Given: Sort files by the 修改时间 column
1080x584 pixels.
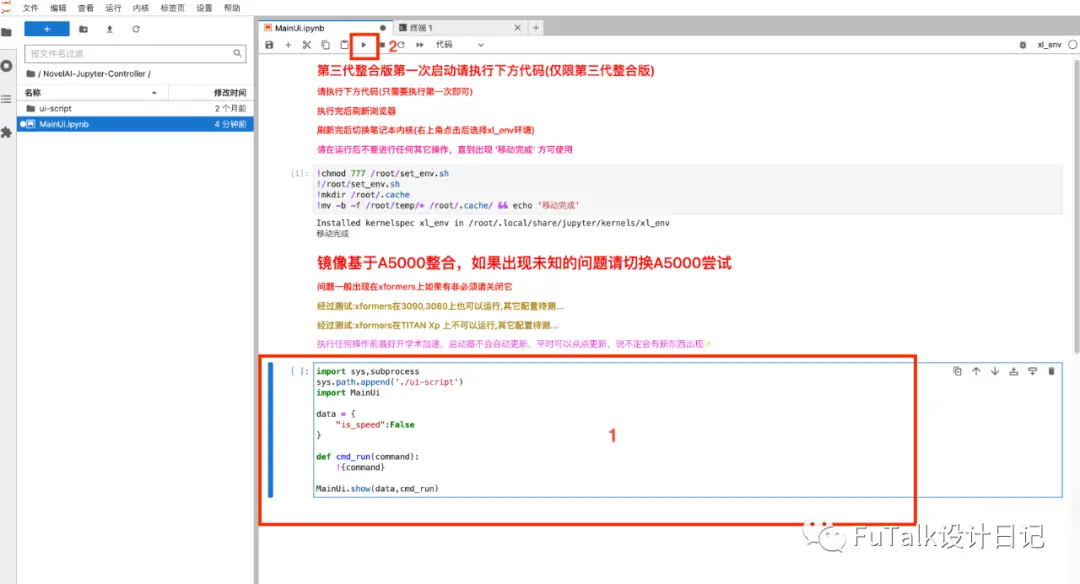Looking at the screenshot, I should (x=211, y=92).
